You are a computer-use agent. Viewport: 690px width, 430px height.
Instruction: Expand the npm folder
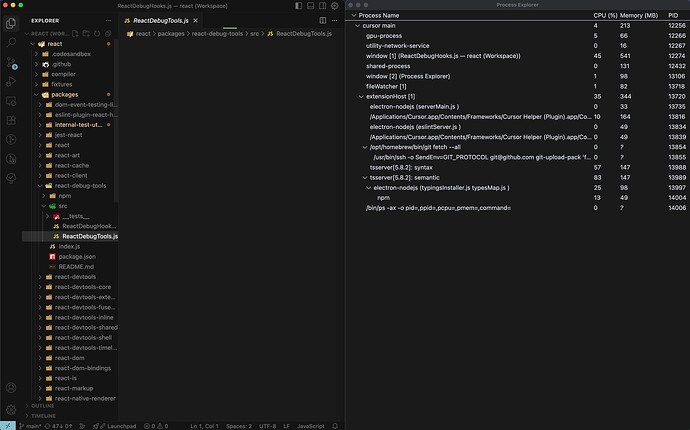point(44,196)
